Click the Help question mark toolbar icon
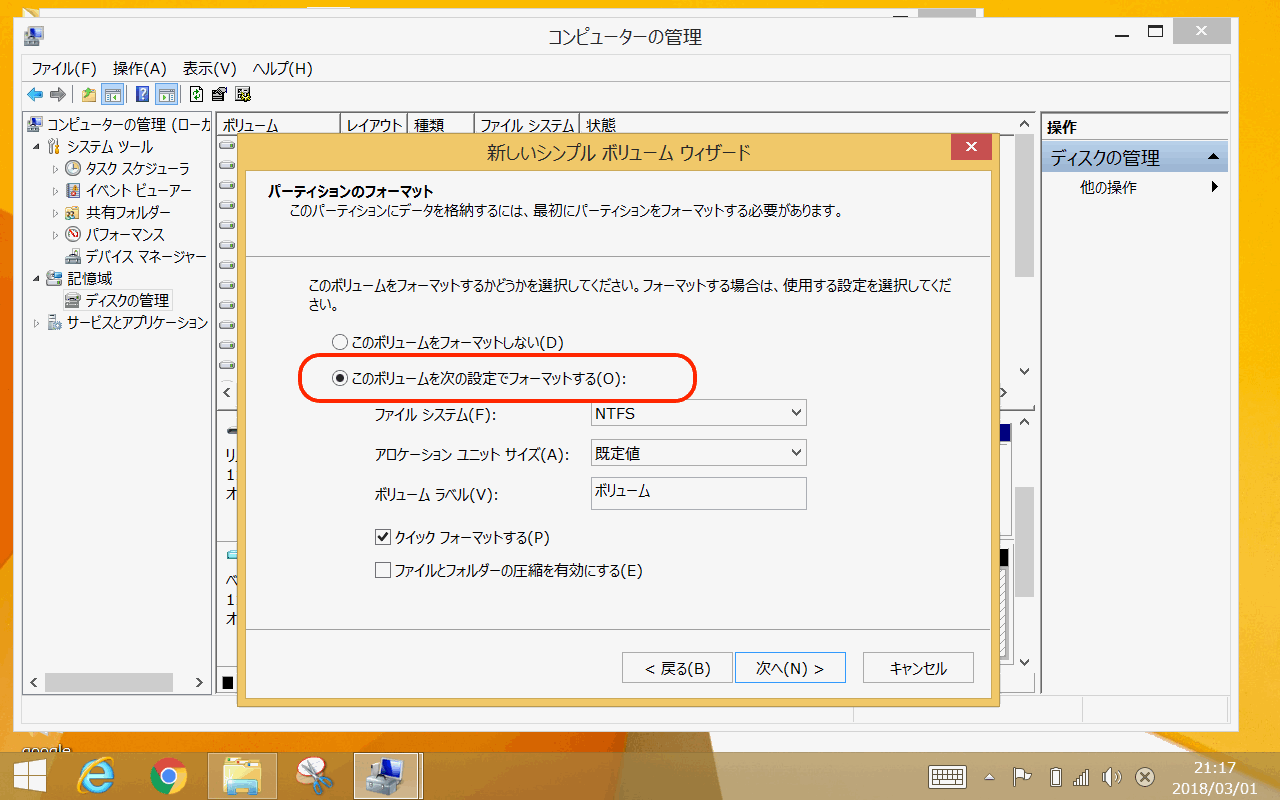Image resolution: width=1280 pixels, height=800 pixels. click(x=143, y=95)
